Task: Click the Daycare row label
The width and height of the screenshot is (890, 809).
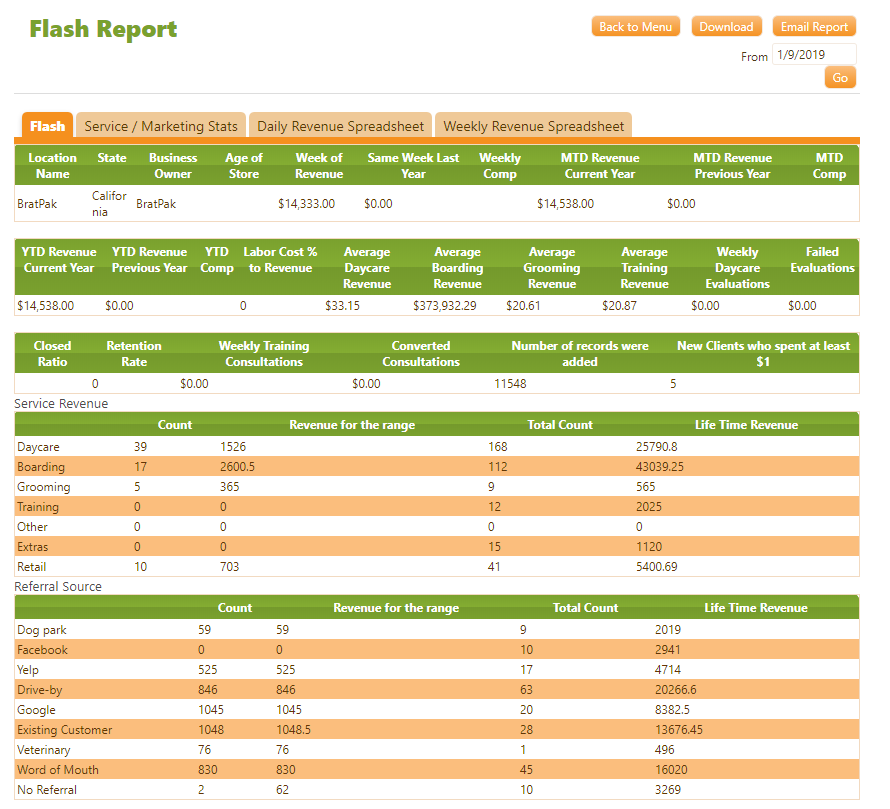Action: point(38,447)
